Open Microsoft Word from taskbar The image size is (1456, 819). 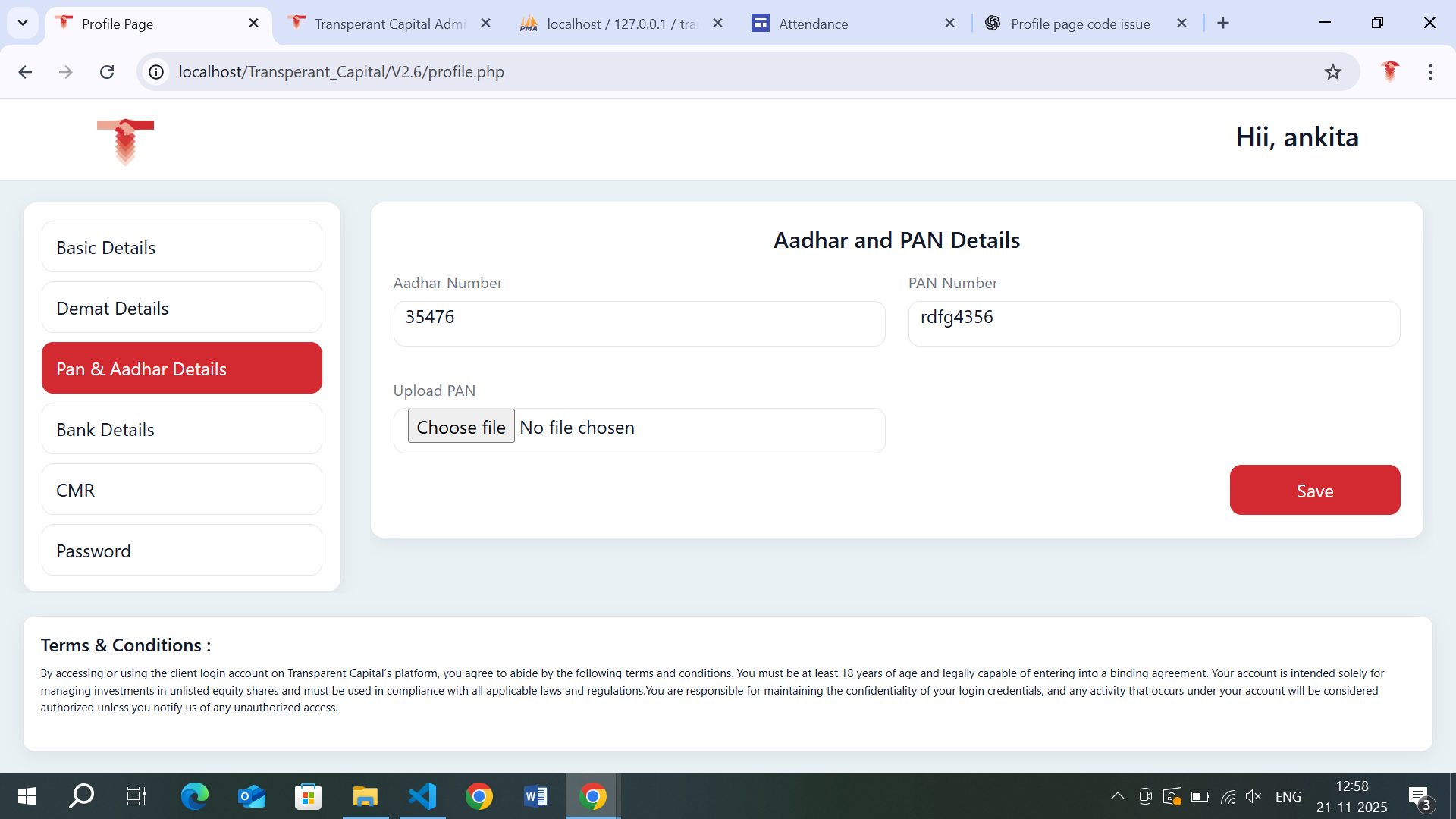535,796
